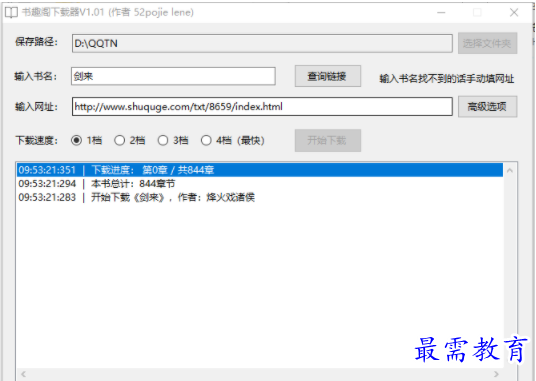The width and height of the screenshot is (536, 381).
Task: Open 高级选项 advanced options
Action: pyautogui.click(x=487, y=107)
